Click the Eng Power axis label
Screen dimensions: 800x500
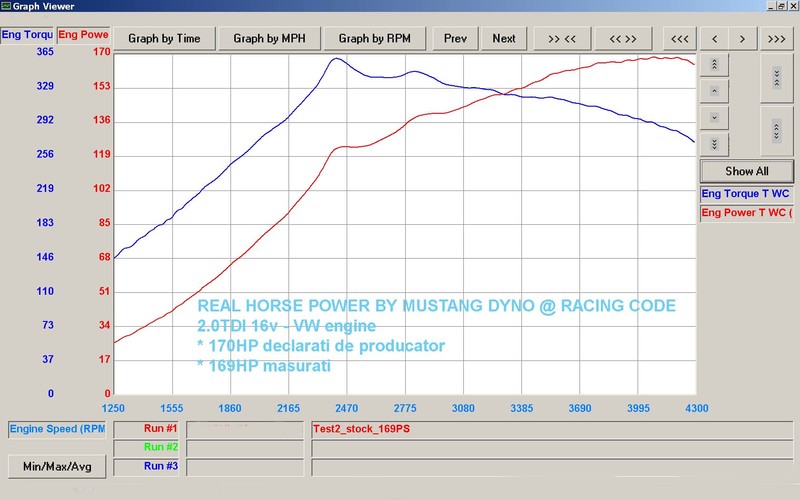click(x=84, y=35)
